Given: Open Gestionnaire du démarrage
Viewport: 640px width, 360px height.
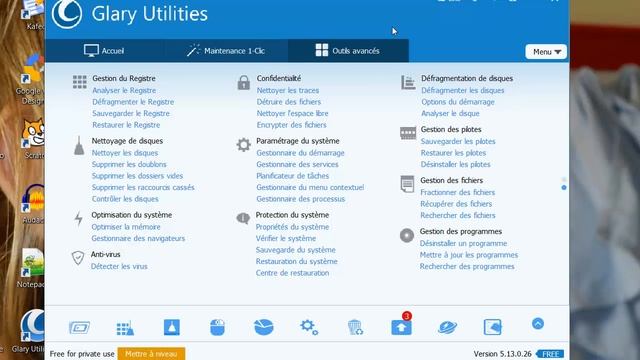Looking at the screenshot, I should [300, 153].
